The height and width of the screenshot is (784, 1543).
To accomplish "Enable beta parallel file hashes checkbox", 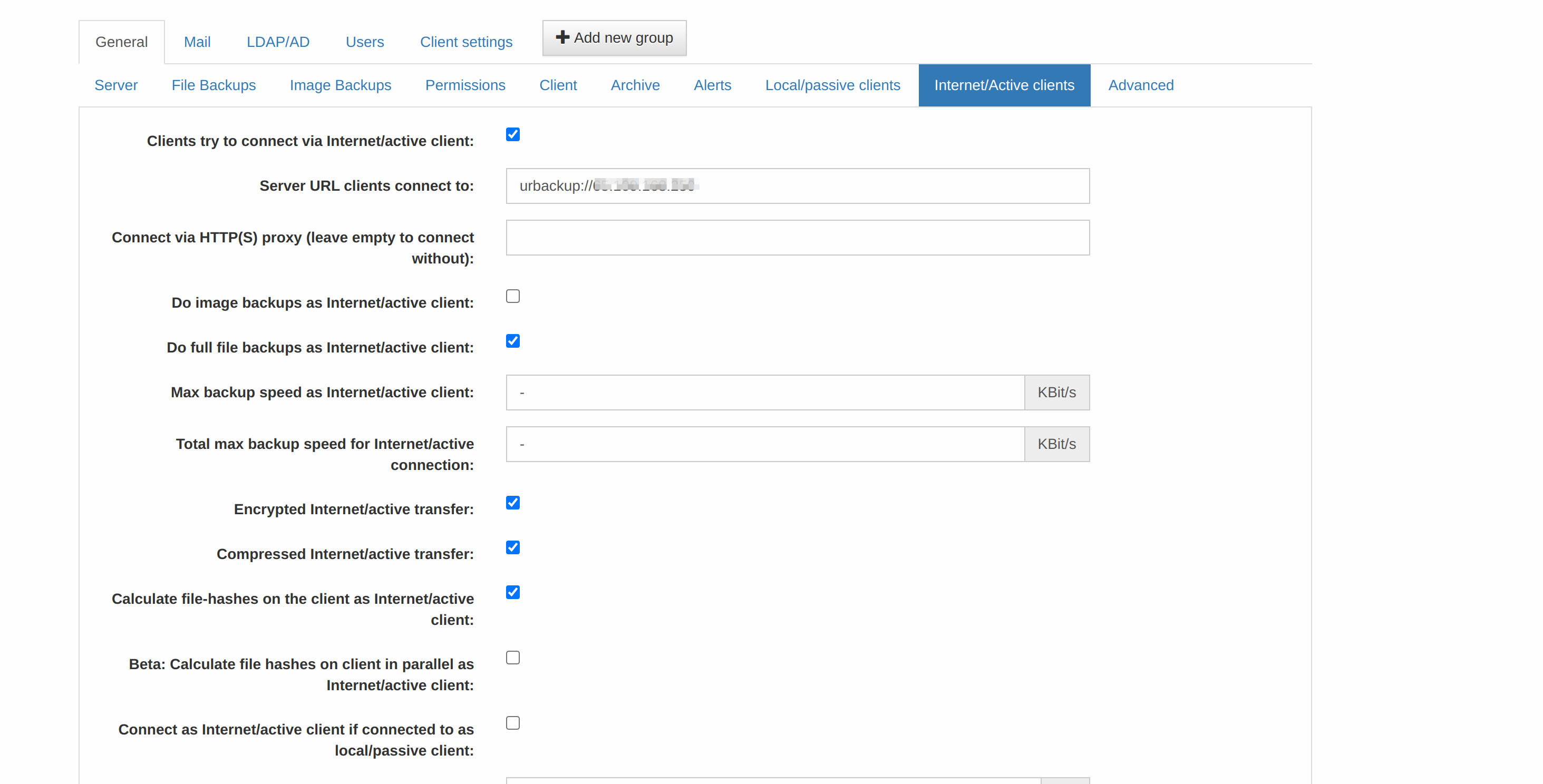I will [513, 658].
